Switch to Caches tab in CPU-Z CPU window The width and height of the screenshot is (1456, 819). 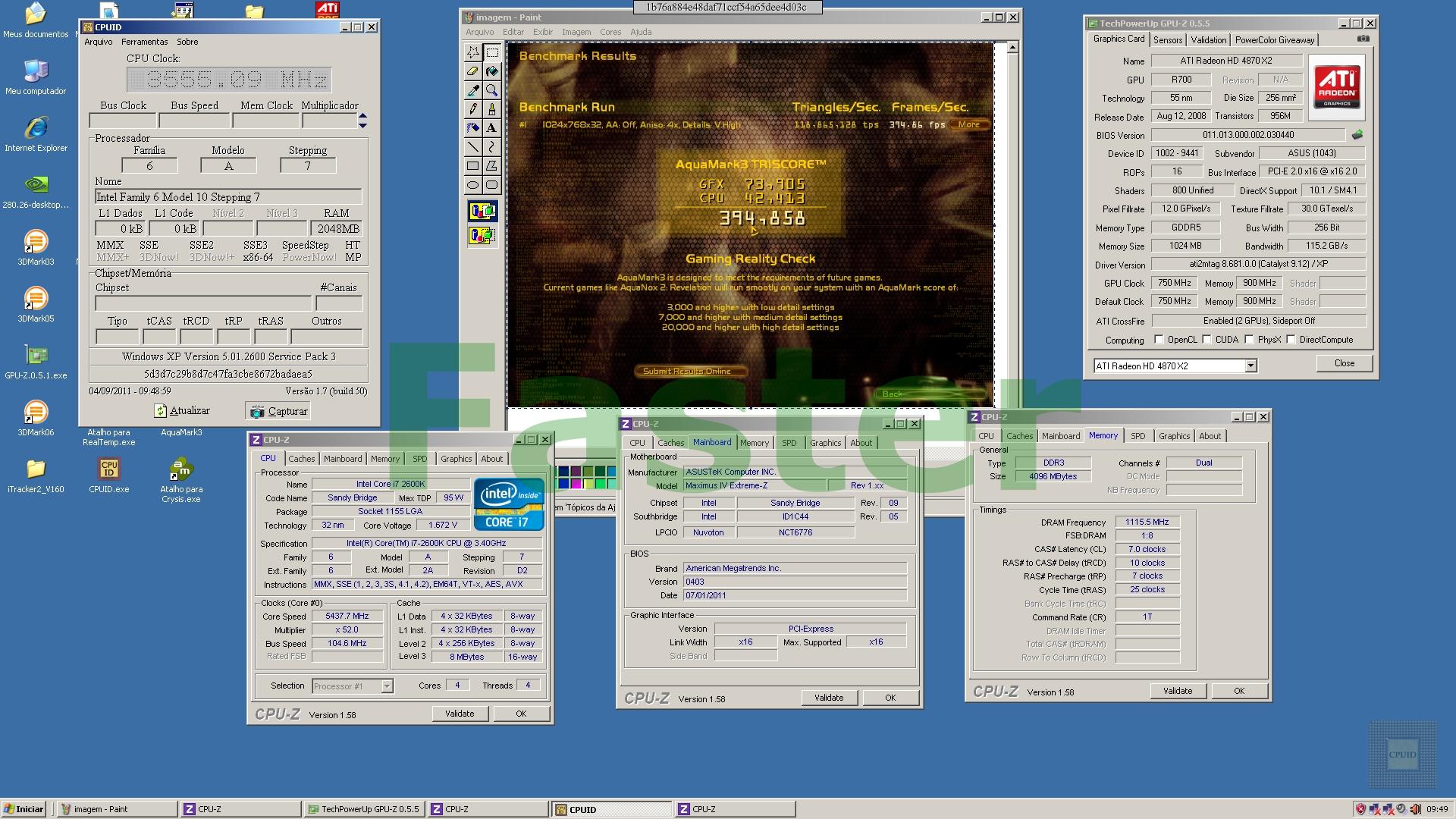pos(301,459)
